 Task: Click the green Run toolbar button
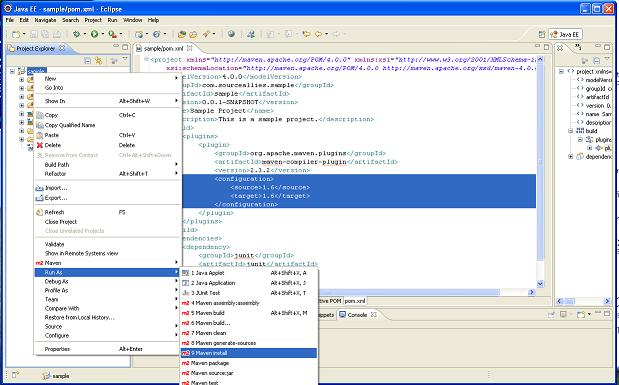click(x=94, y=34)
